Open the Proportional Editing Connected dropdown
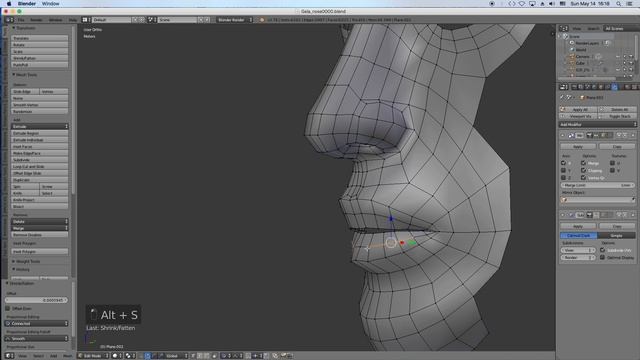Image resolution: width=640 pixels, height=360 pixels. point(36,323)
